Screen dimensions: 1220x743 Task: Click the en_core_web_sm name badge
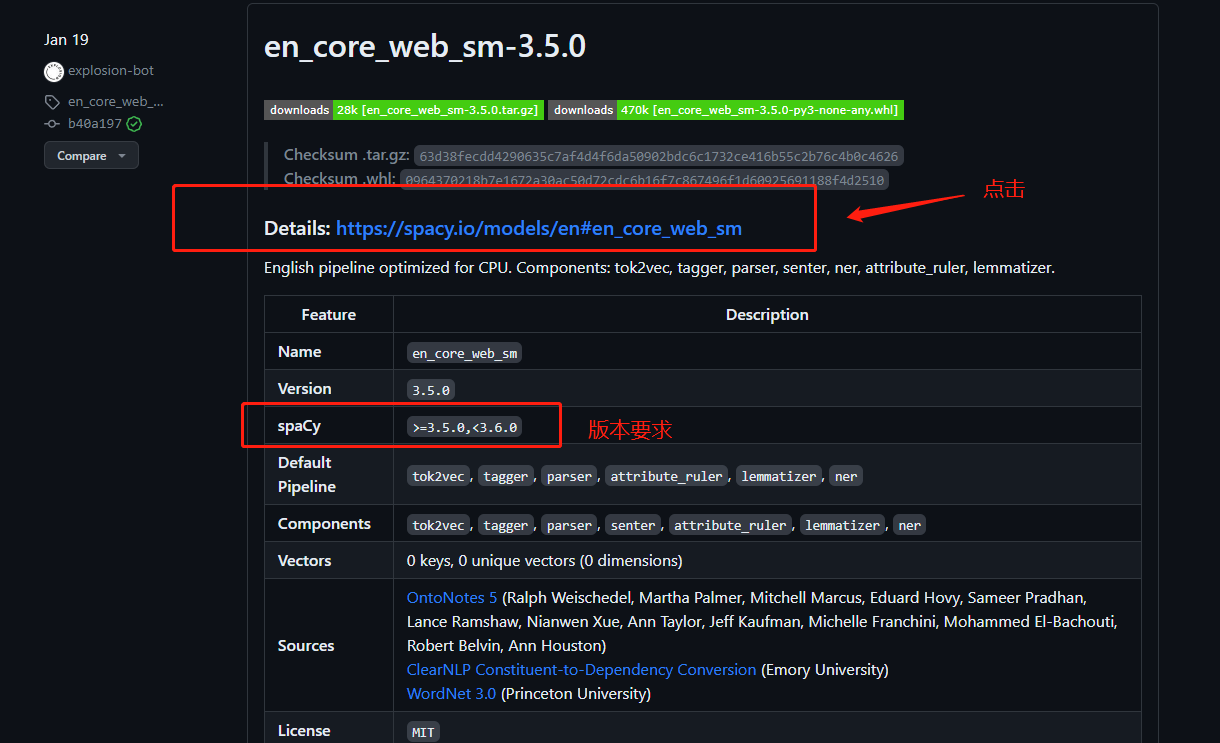[x=464, y=352]
